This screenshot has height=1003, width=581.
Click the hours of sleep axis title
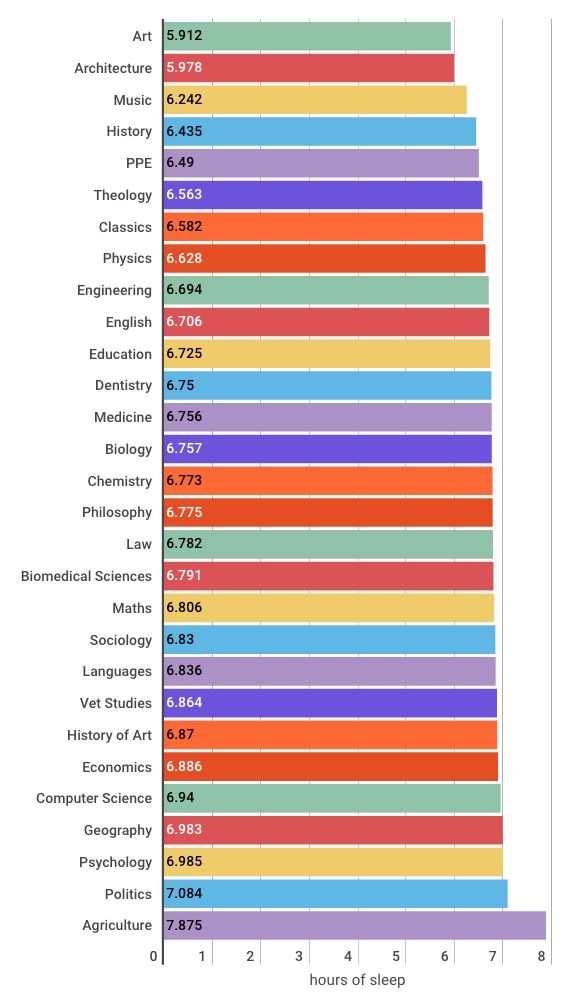(357, 979)
